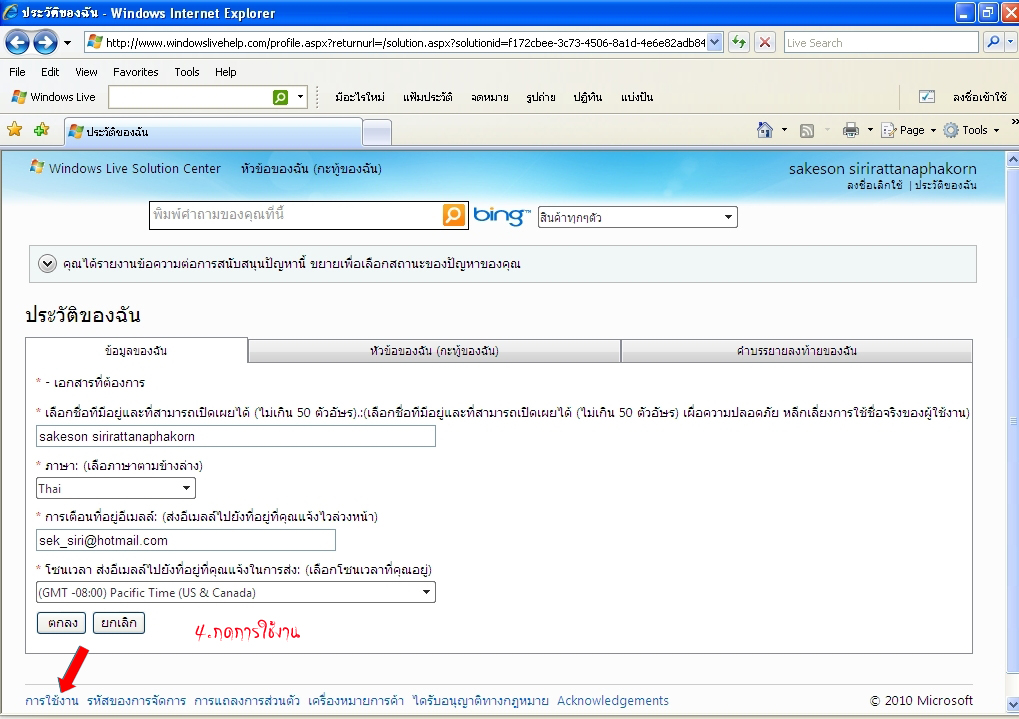Switch to หัวข้อของฉัน (กระทู้ของฉัน) tab

pyautogui.click(x=434, y=351)
